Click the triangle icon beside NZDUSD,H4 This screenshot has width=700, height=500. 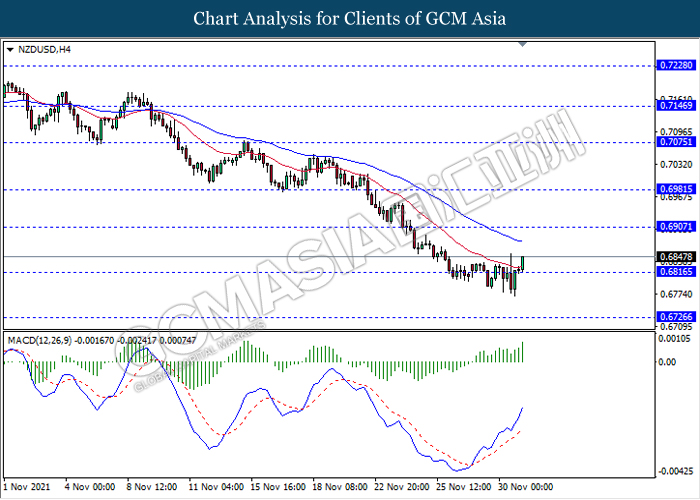(x=10, y=48)
